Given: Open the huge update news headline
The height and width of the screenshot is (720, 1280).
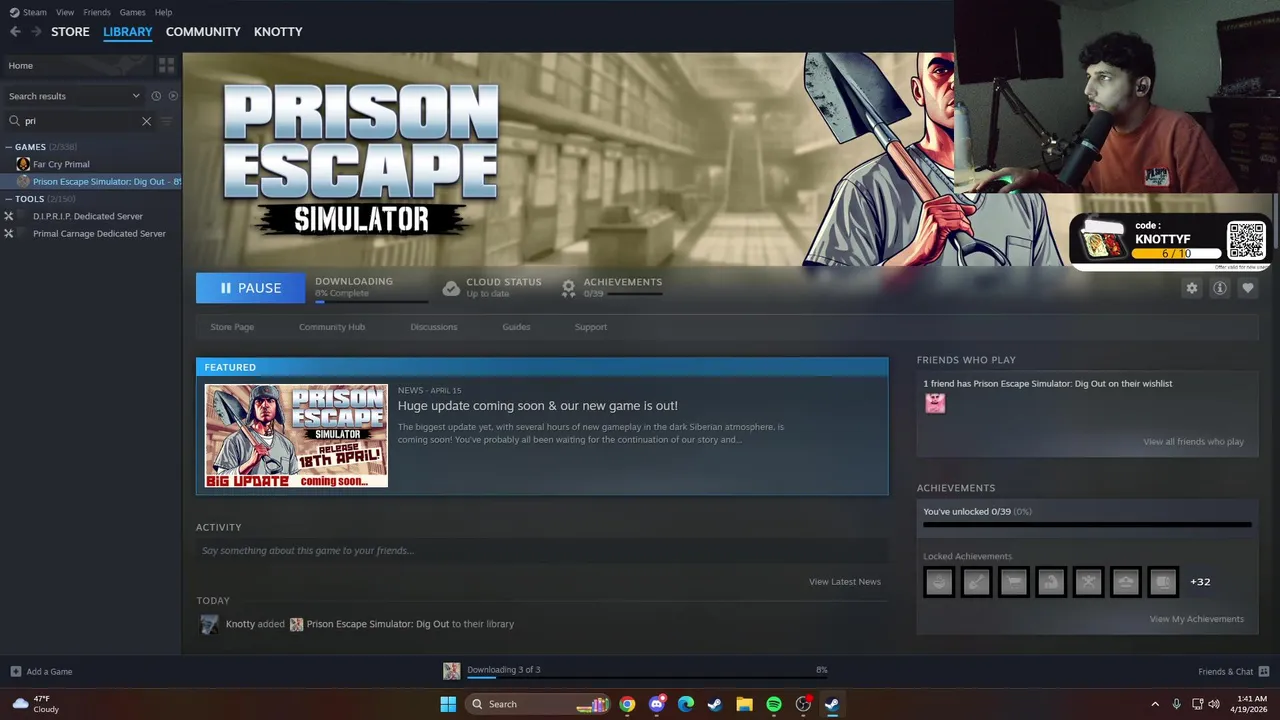Looking at the screenshot, I should tap(538, 406).
